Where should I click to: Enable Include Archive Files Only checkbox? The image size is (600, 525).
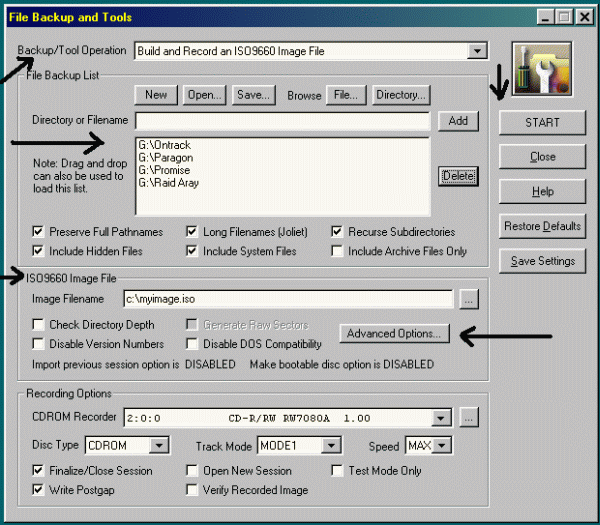(337, 251)
